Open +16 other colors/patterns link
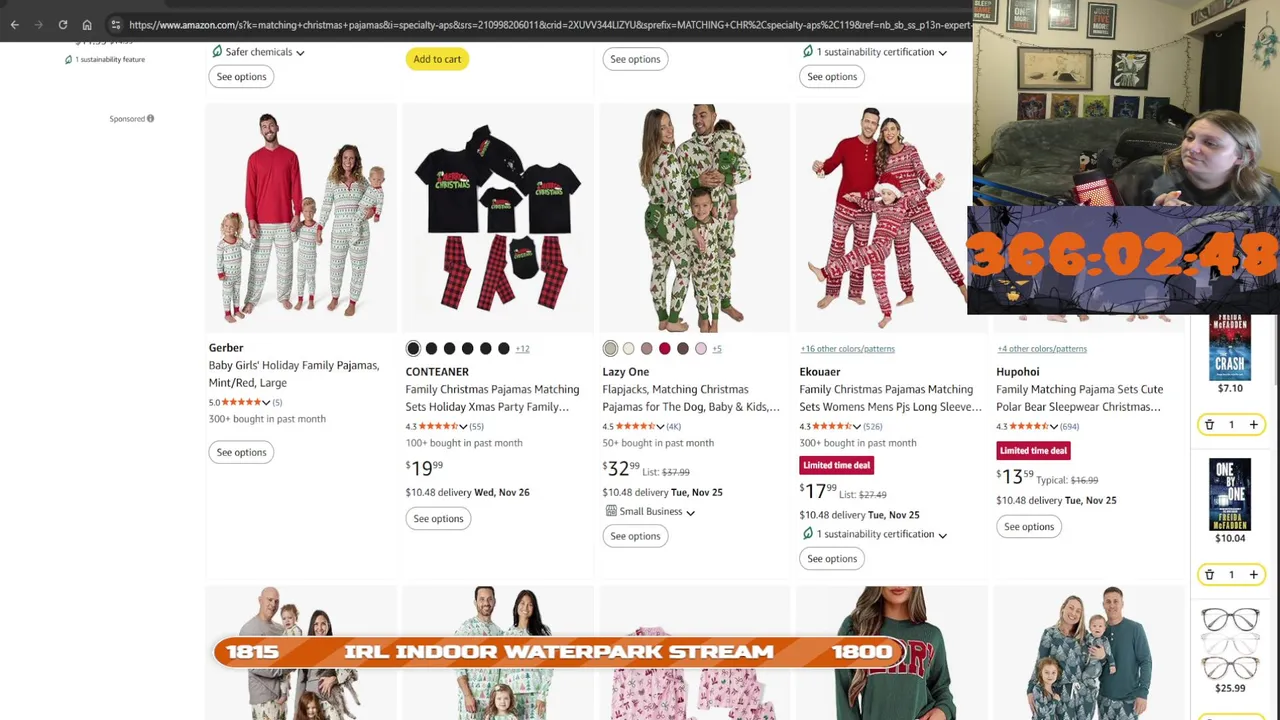 [x=847, y=349]
